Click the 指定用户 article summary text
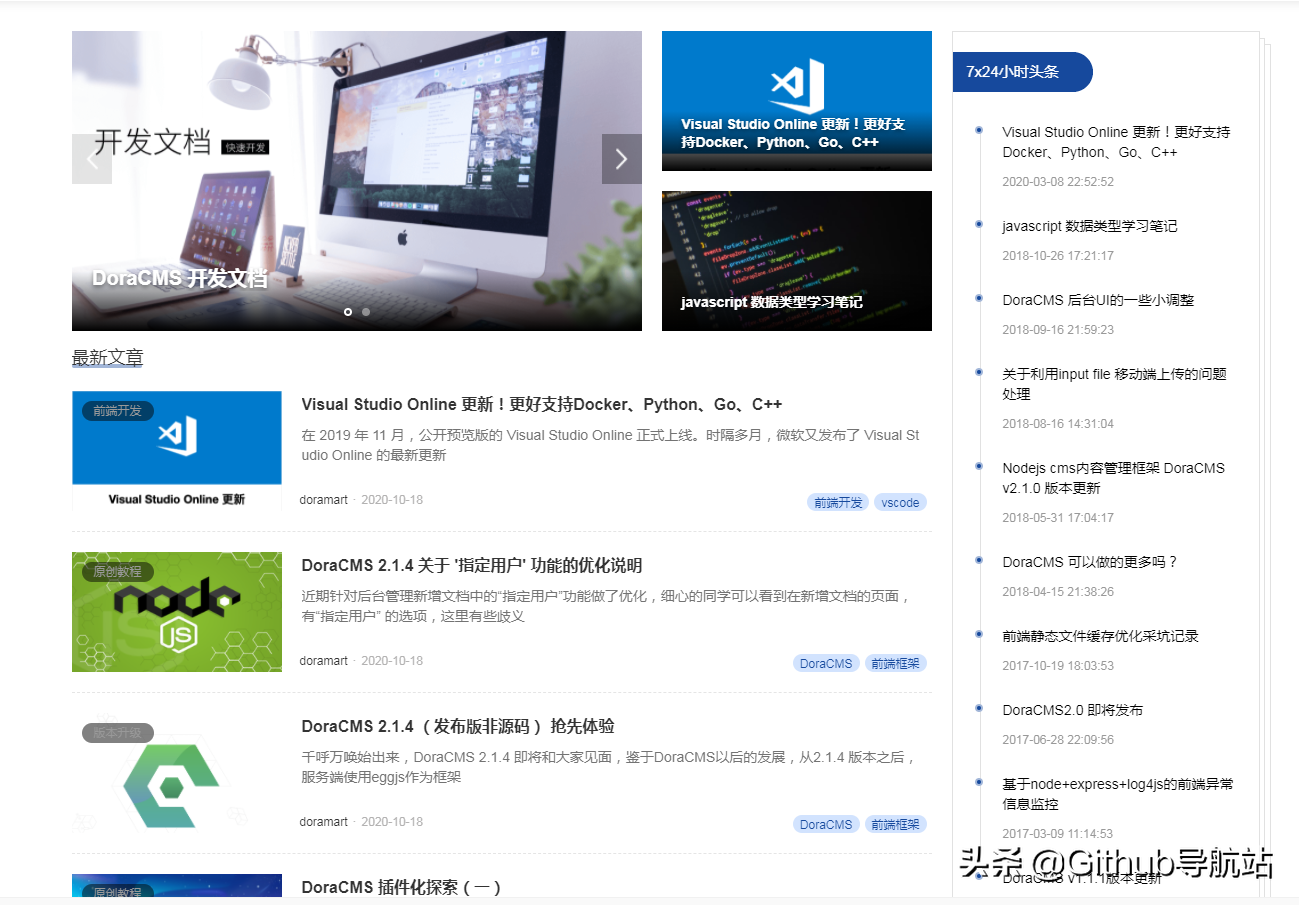Image resolution: width=1299 pixels, height=905 pixels. (607, 606)
